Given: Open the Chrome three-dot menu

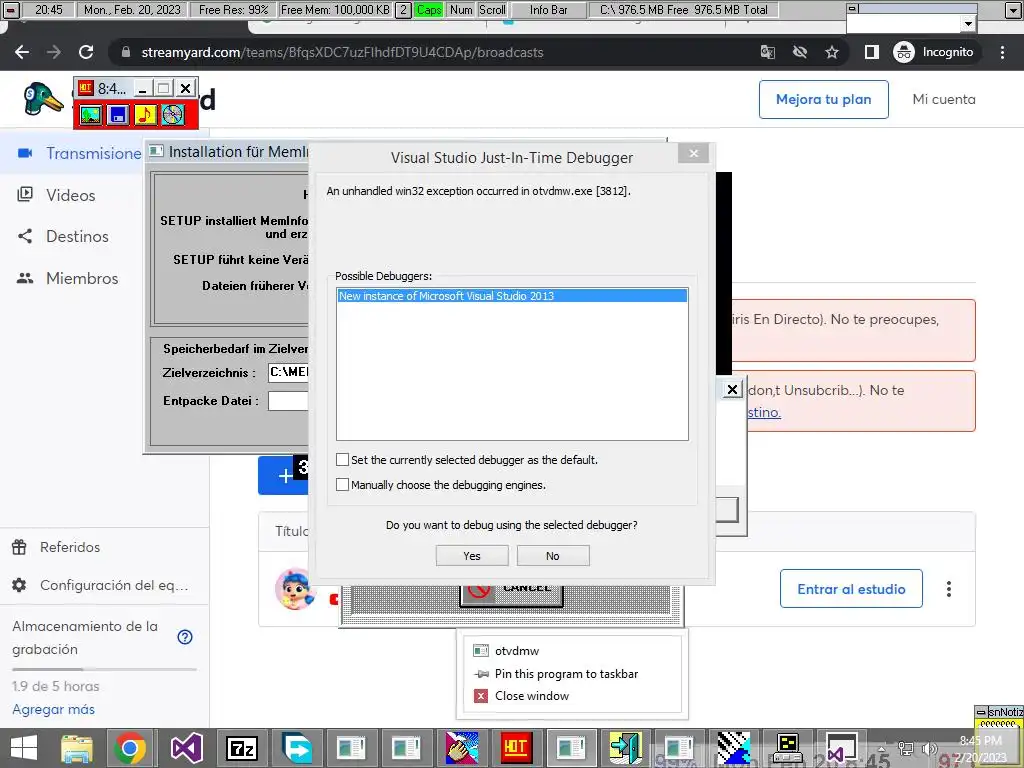Looking at the screenshot, I should [1002, 52].
